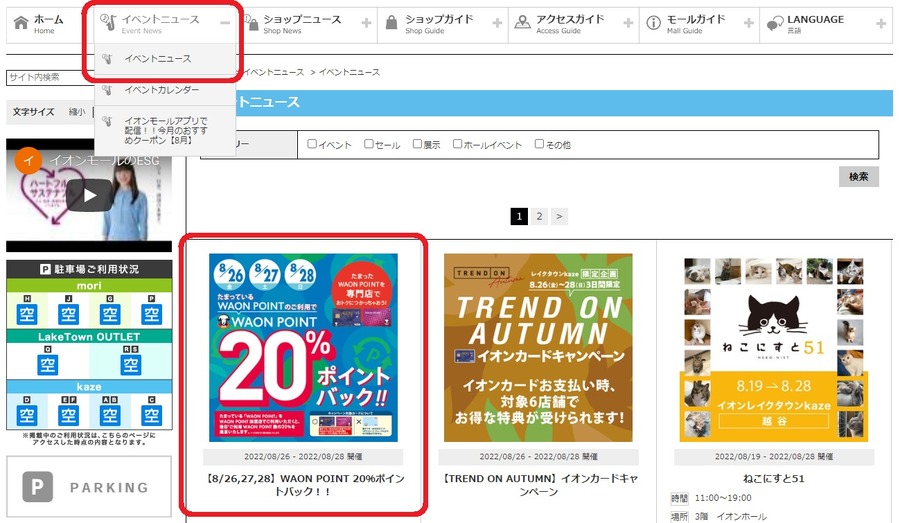900x523 pixels.
Task: Click kaze parking lot EF status icon
Action: tap(68, 414)
